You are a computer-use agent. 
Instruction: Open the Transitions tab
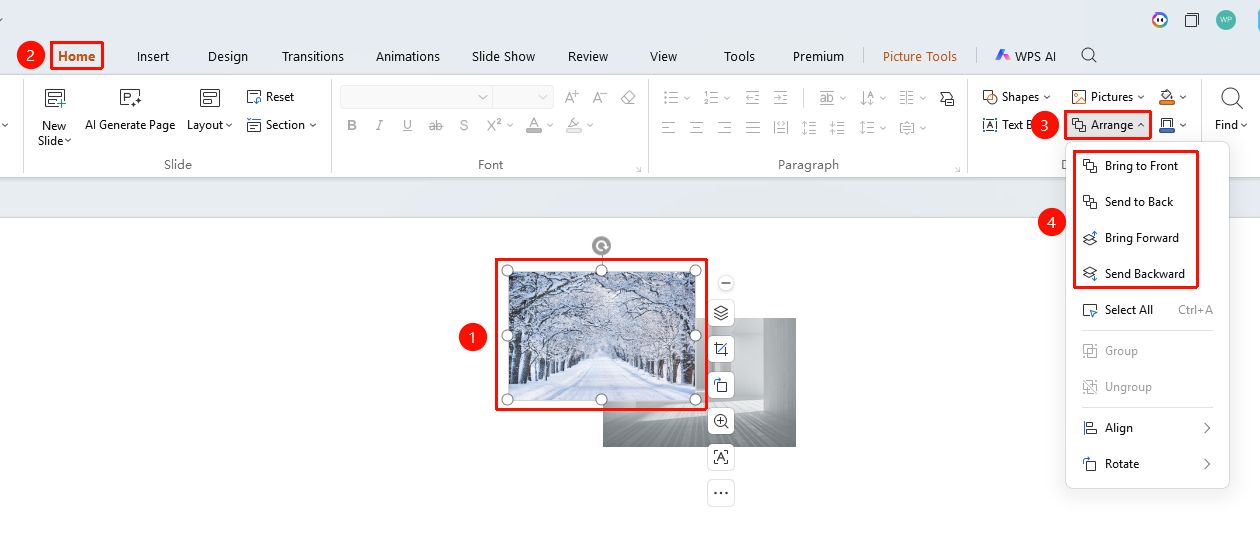[313, 56]
